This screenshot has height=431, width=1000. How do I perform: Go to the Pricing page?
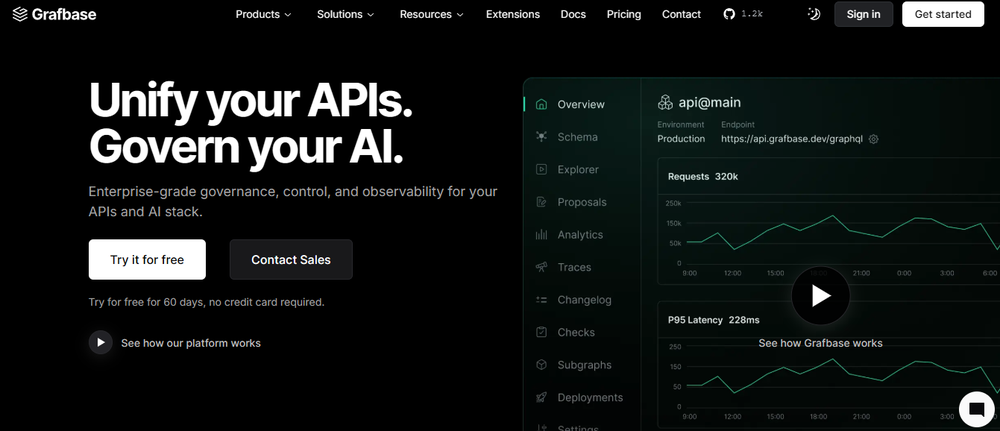624,14
